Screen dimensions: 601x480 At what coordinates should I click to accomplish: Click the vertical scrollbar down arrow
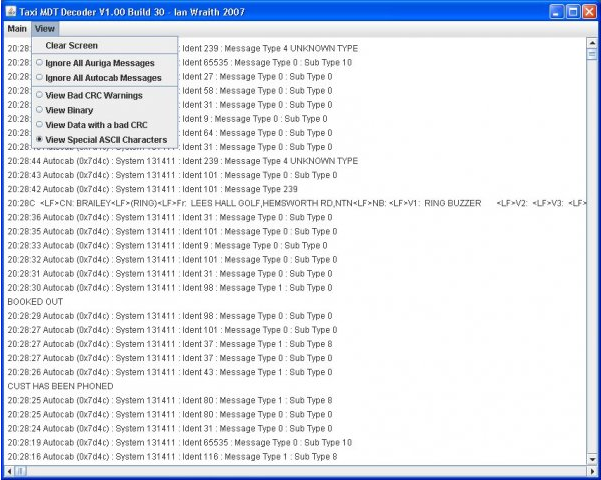pyautogui.click(x=592, y=459)
